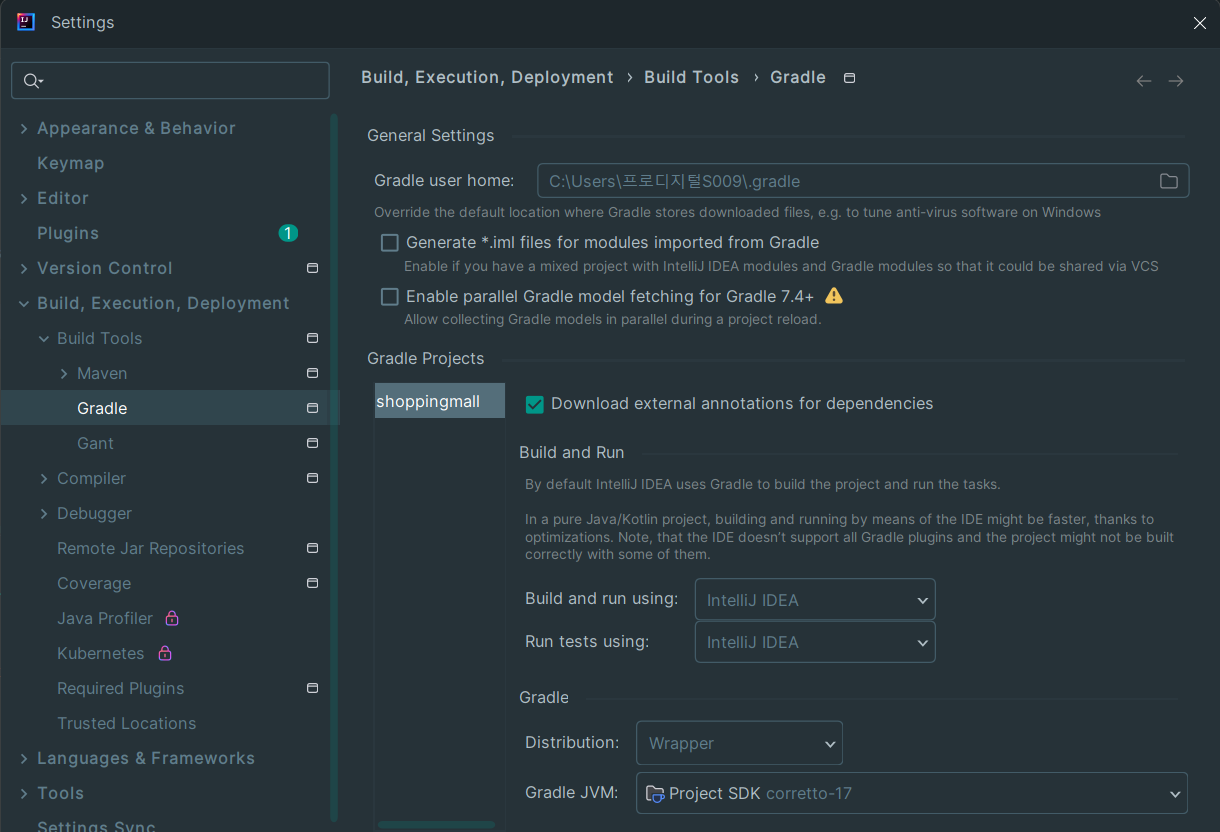
Task: Go back with the left arrow
Action: 1144,81
